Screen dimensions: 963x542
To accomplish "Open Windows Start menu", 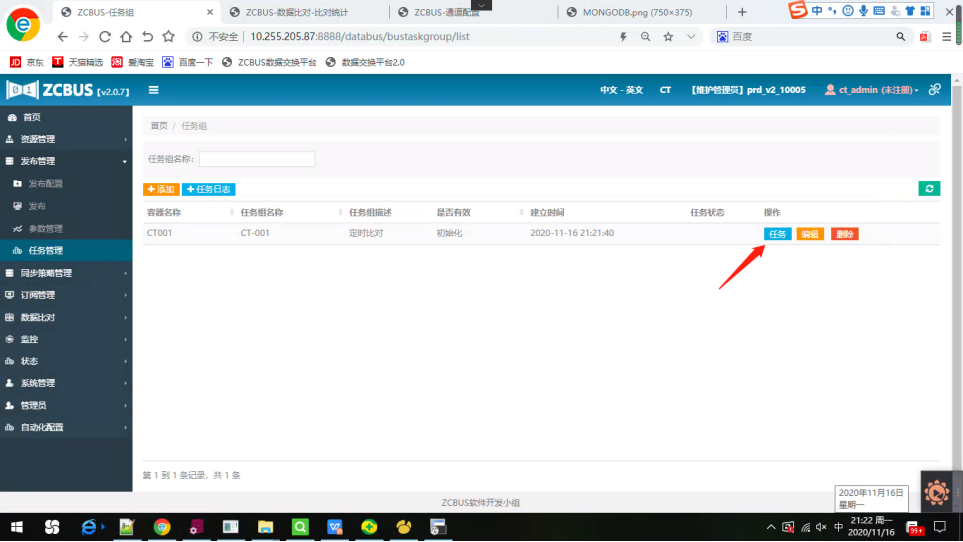I will [x=17, y=526].
